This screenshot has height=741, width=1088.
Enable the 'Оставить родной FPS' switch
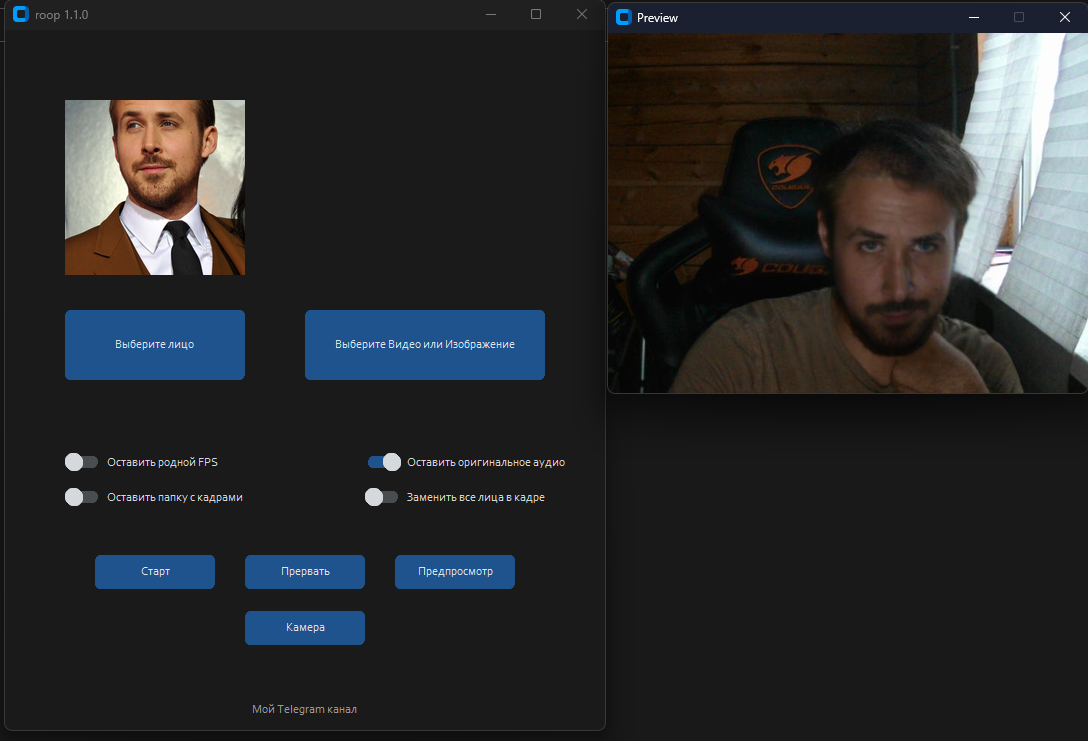[x=82, y=462]
